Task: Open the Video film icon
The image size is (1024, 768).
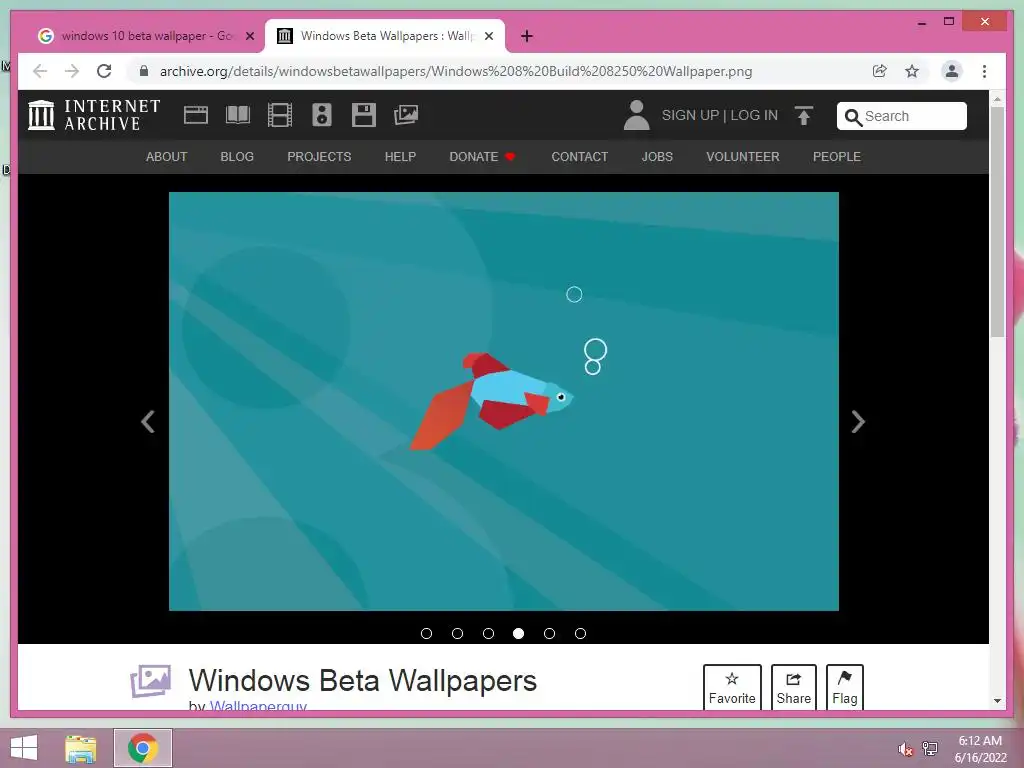Action: click(280, 116)
